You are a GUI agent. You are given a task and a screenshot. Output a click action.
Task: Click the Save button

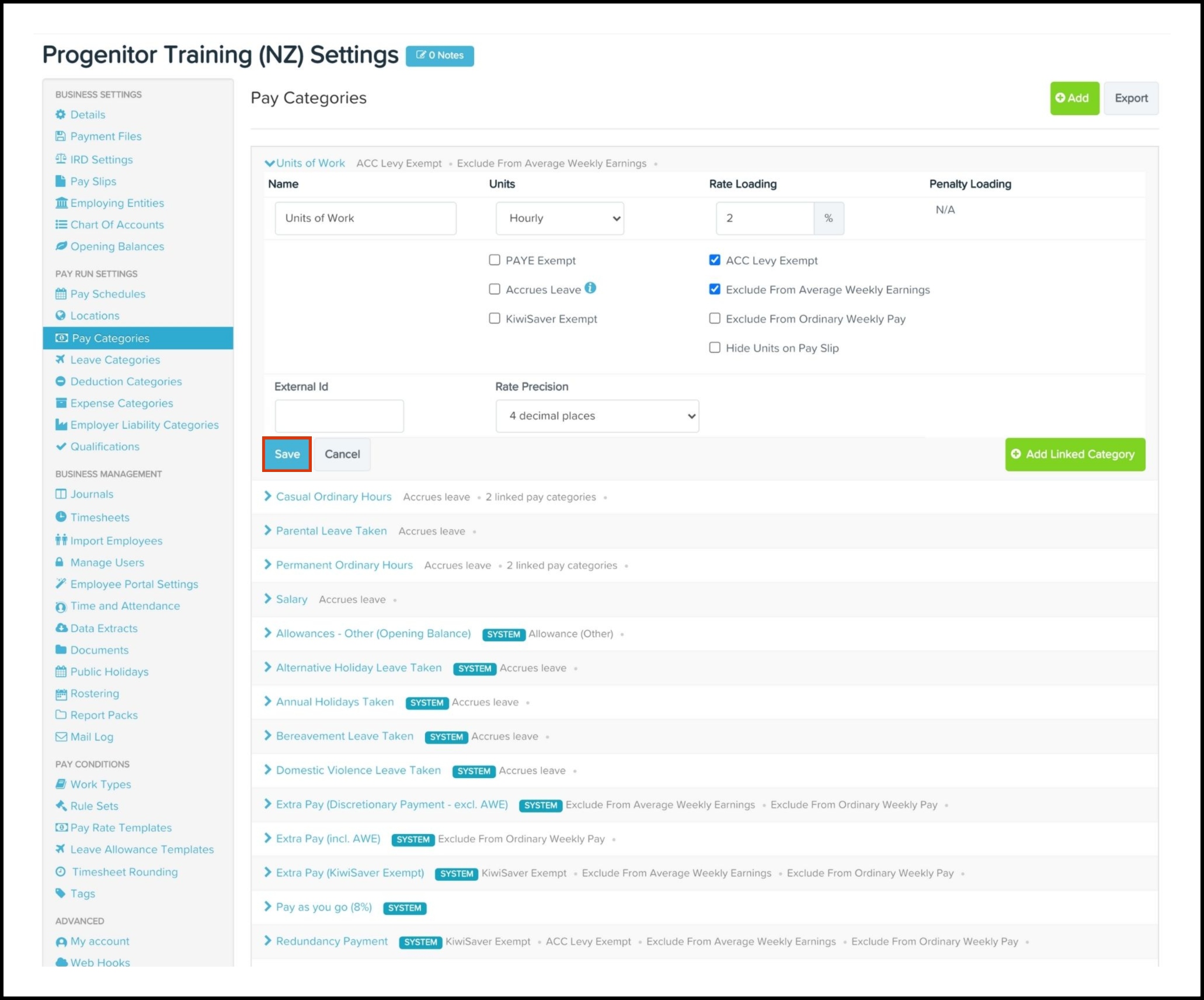(287, 454)
